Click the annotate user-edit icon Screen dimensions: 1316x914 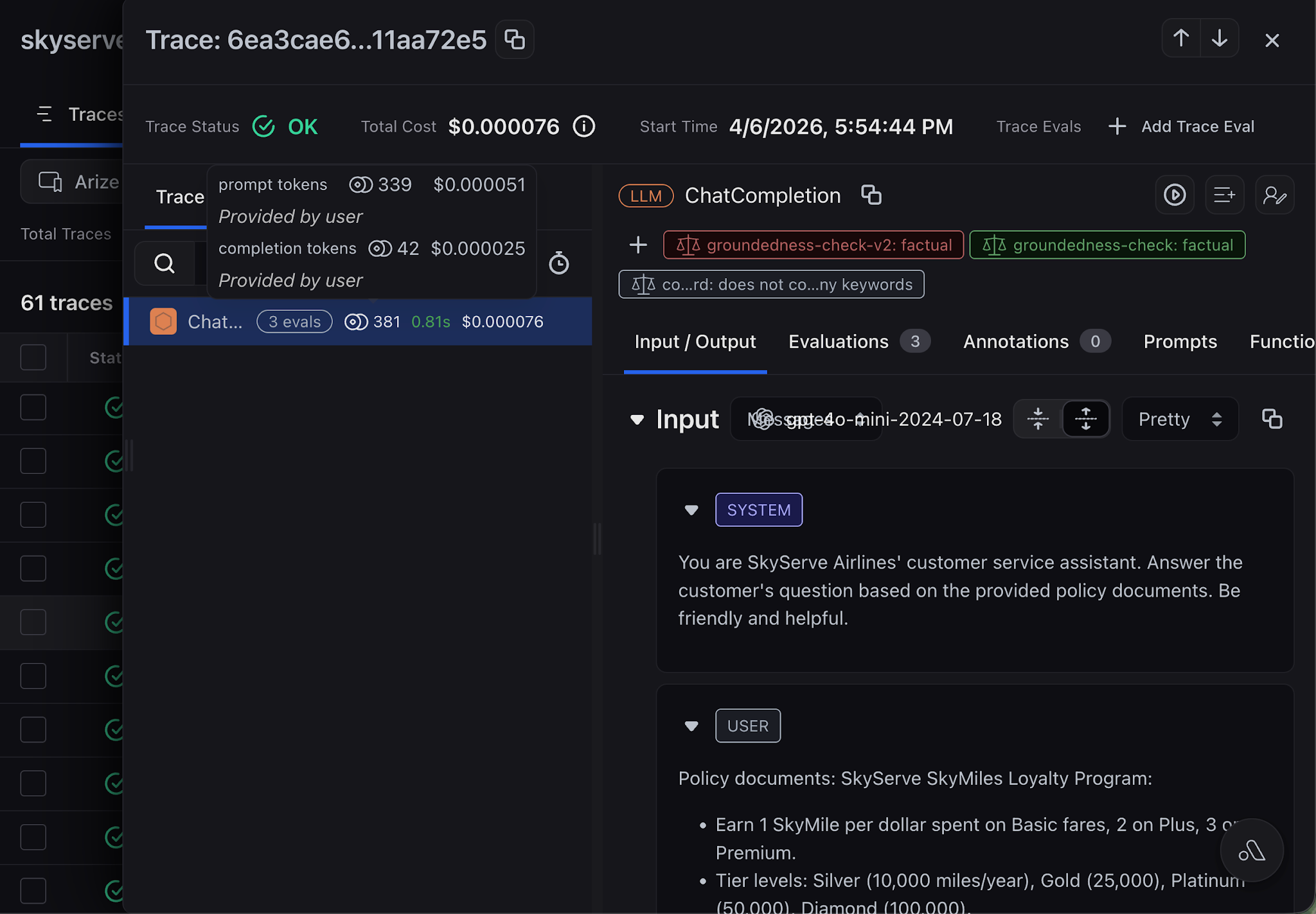click(x=1275, y=195)
